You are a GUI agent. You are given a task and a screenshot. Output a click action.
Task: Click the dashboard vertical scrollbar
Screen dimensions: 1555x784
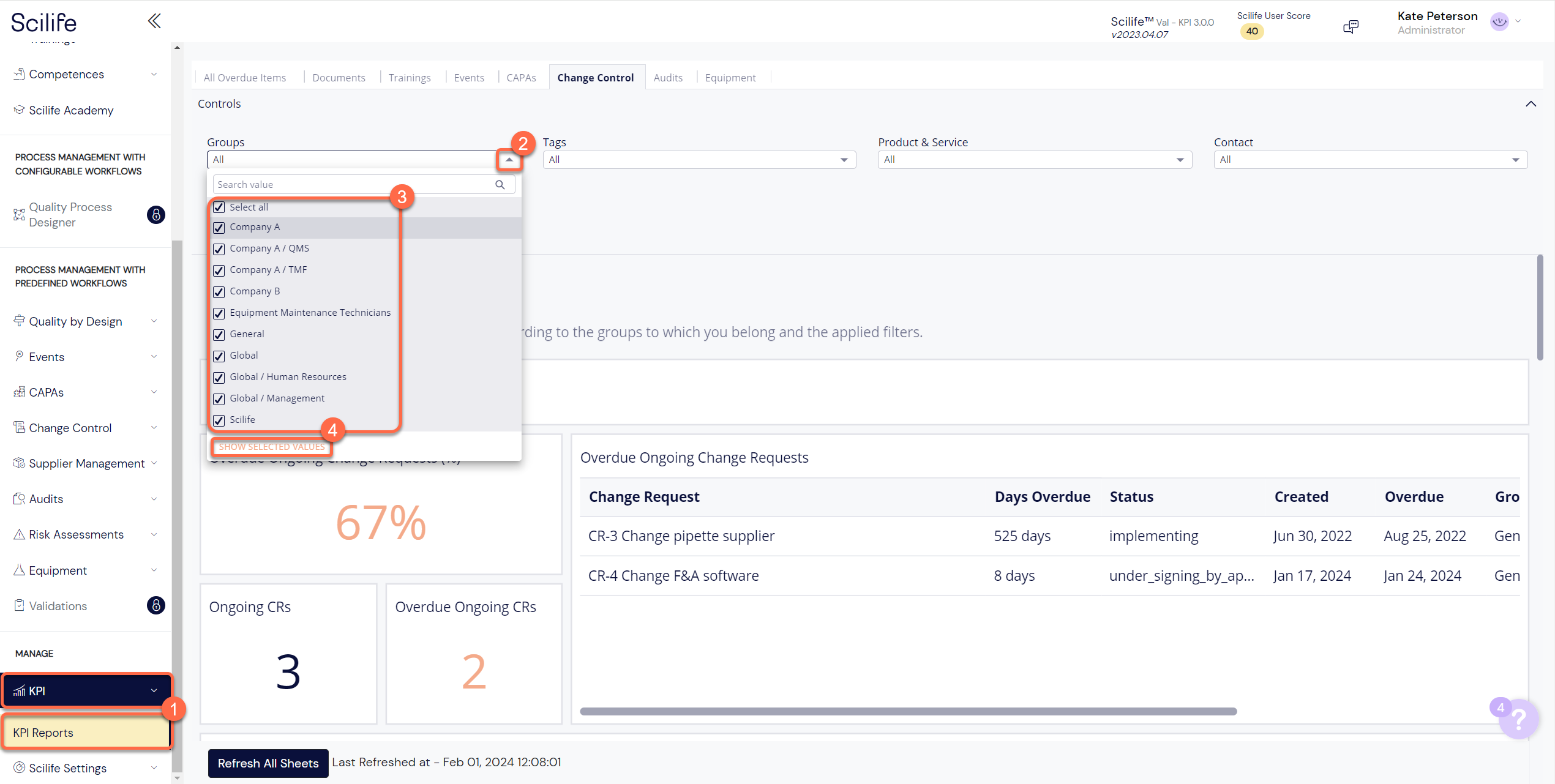pyautogui.click(x=1540, y=307)
